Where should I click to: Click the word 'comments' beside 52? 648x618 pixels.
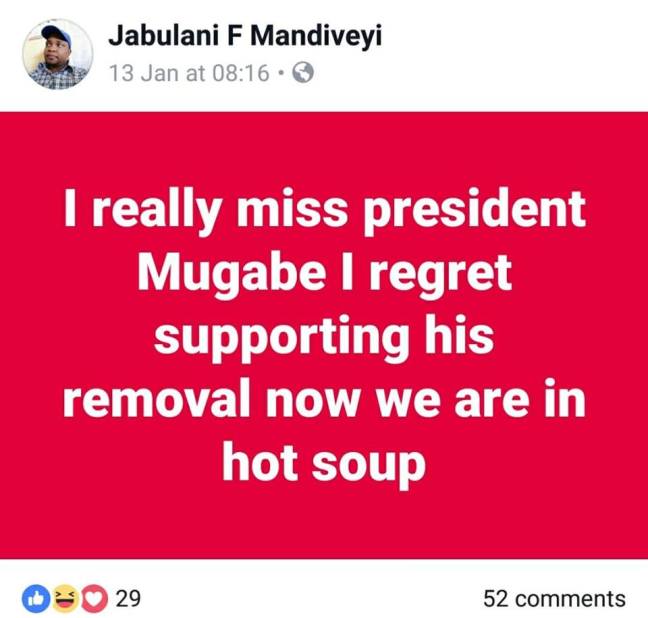pos(571,599)
